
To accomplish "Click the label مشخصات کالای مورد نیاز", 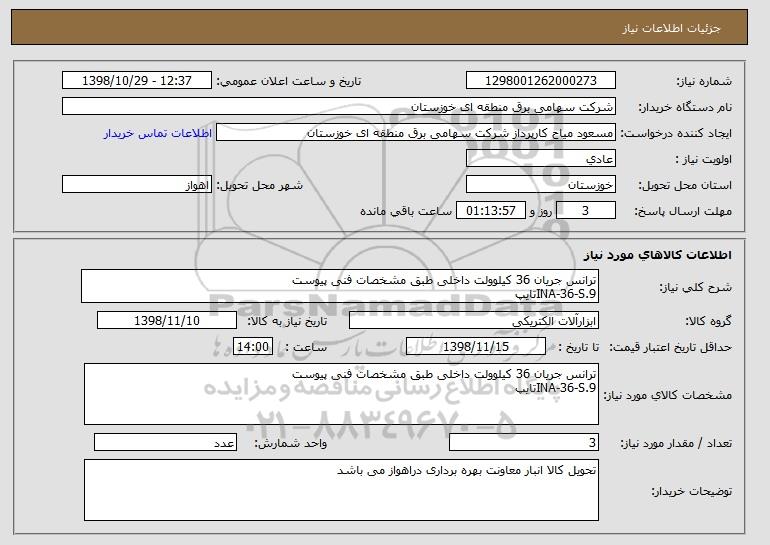I will point(668,395).
